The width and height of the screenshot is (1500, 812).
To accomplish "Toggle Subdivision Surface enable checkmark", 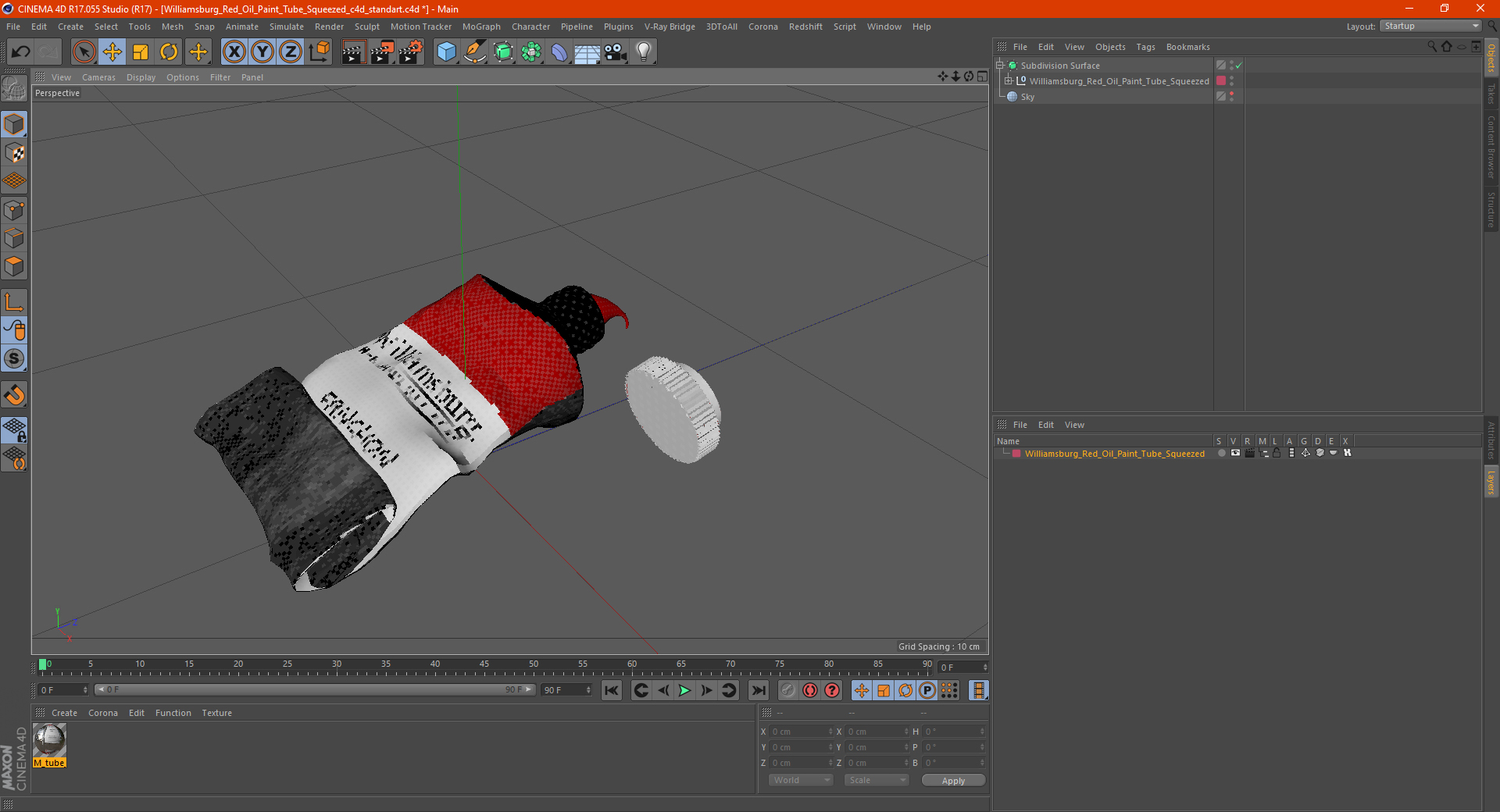I will (1238, 66).
